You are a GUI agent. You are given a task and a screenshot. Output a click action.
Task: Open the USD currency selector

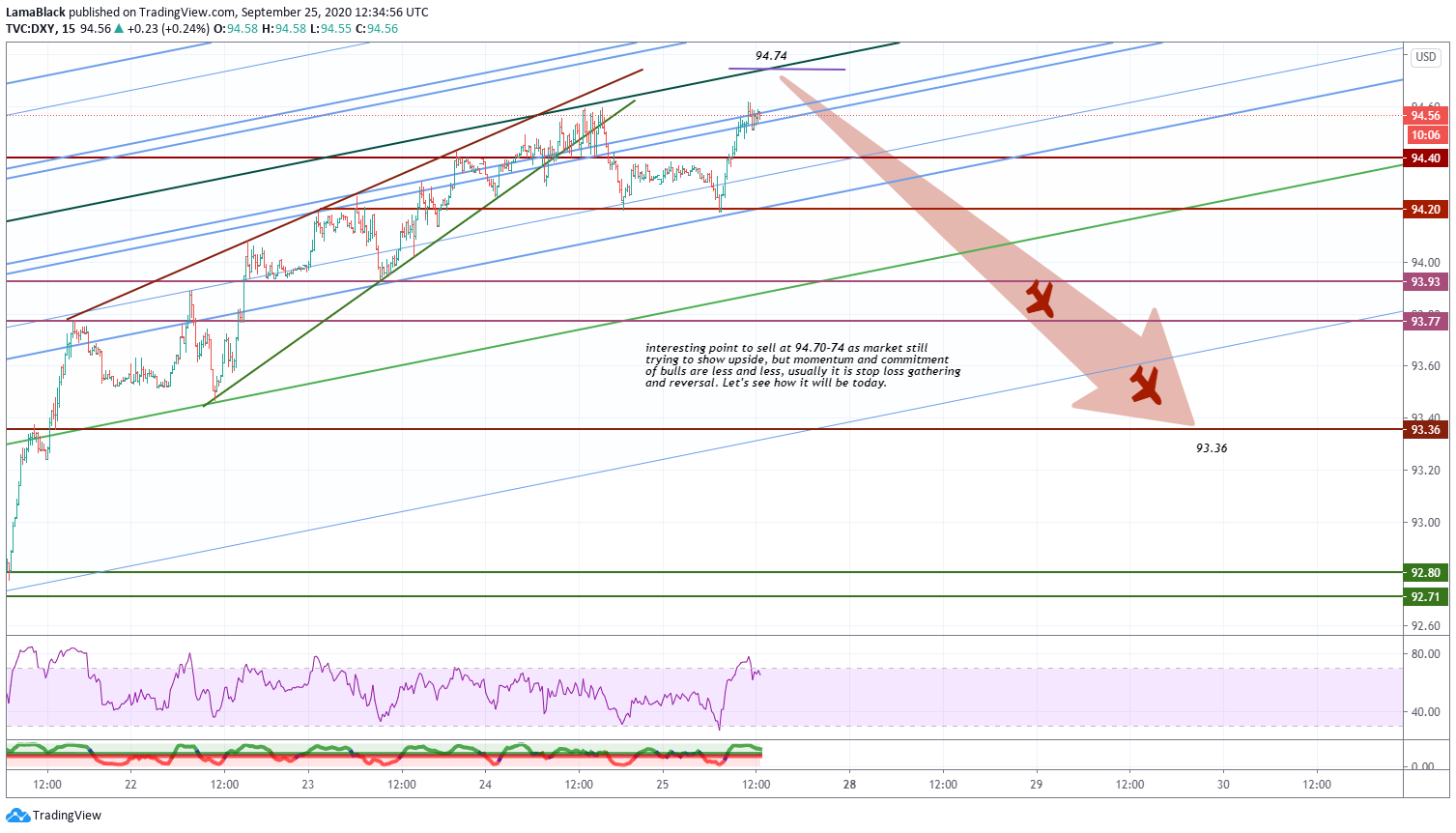coord(1426,57)
